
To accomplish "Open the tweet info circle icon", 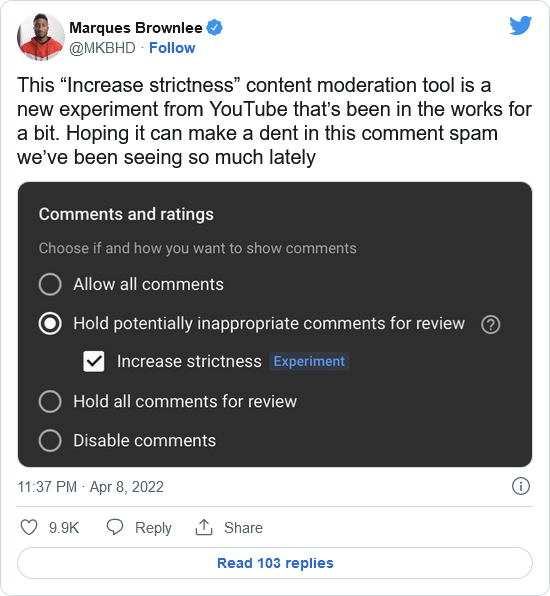I will [x=520, y=486].
